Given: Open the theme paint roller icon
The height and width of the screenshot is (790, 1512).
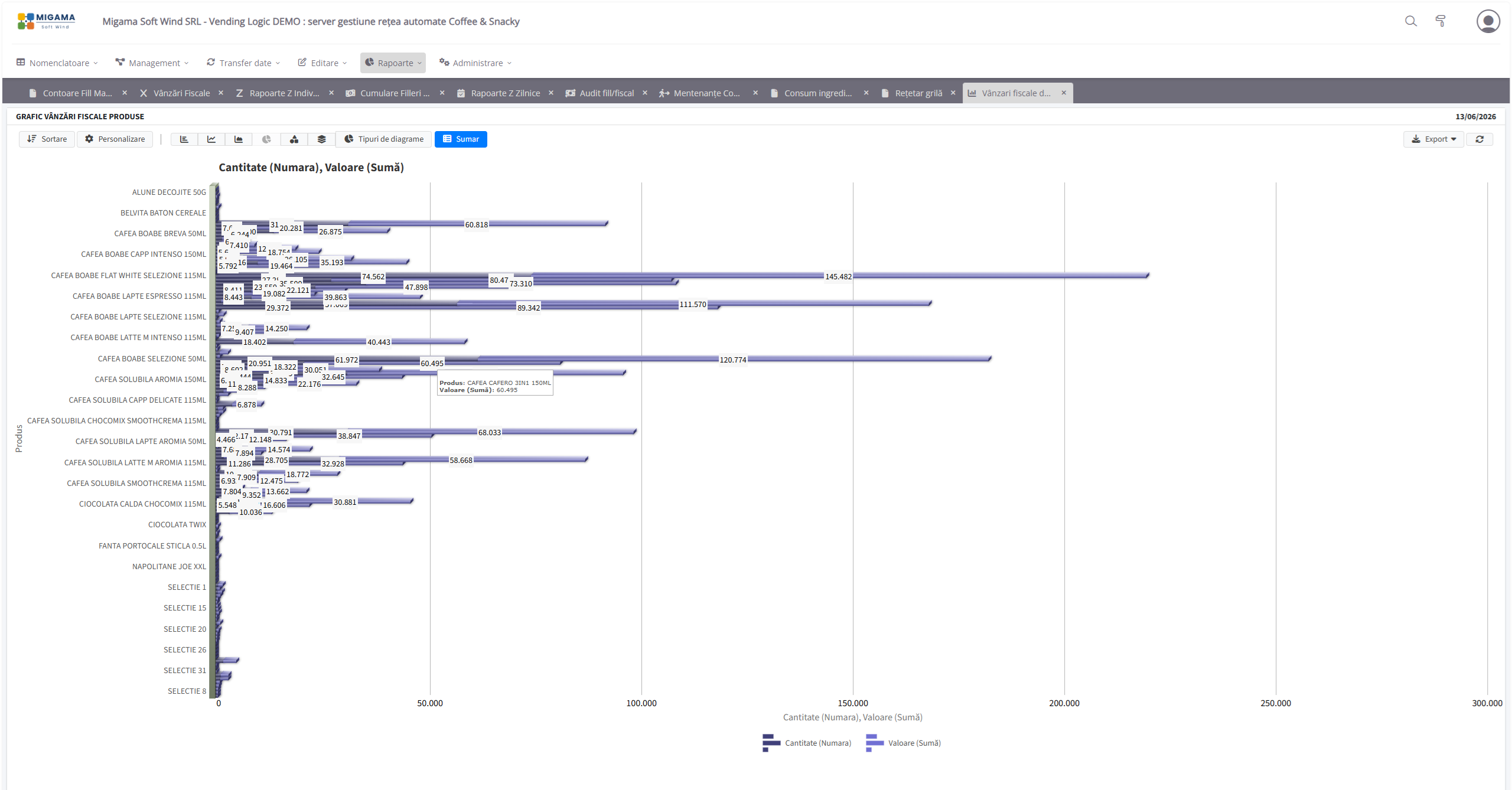Looking at the screenshot, I should pos(1441,21).
